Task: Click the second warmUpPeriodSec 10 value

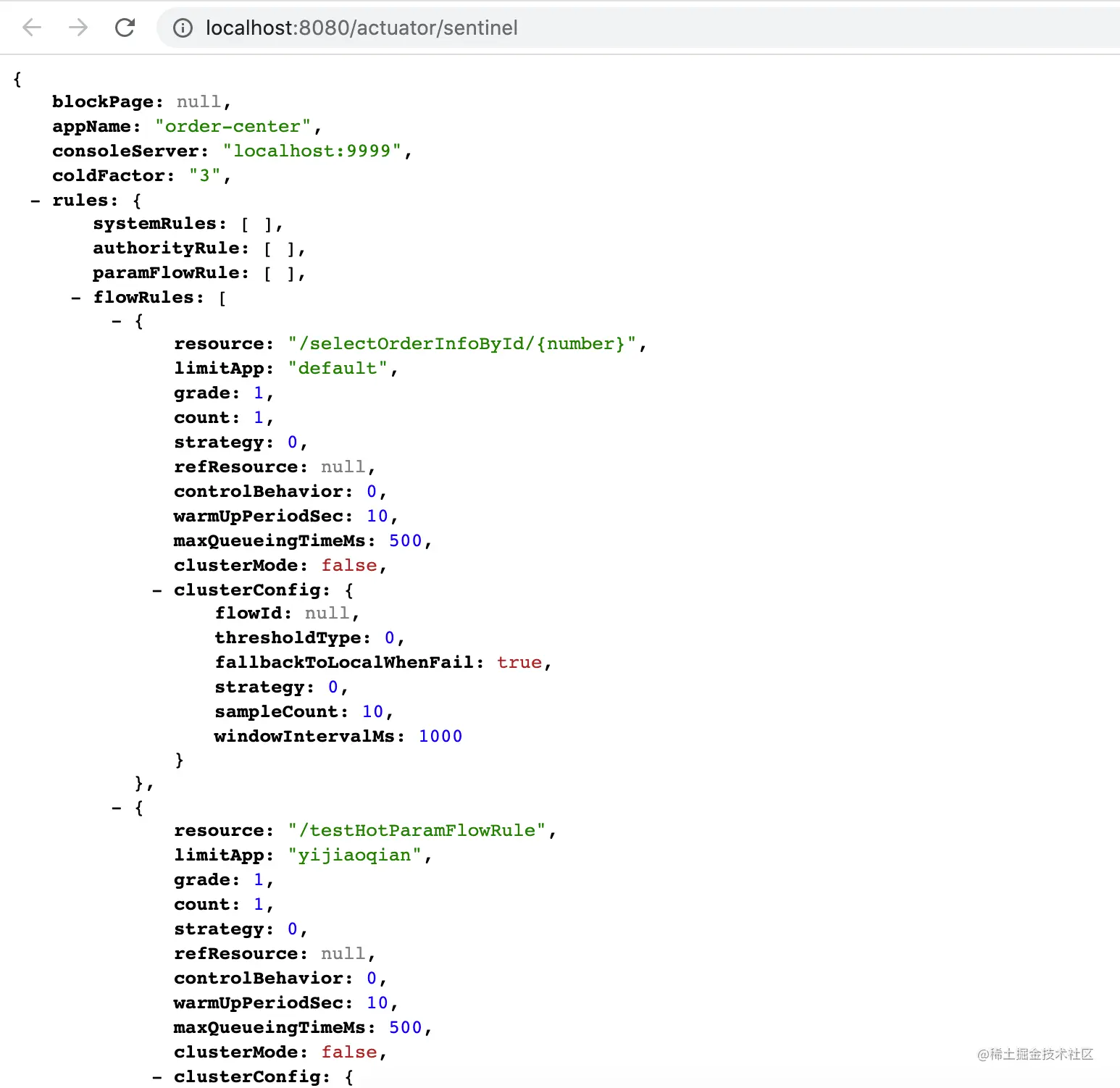Action: tap(377, 1003)
